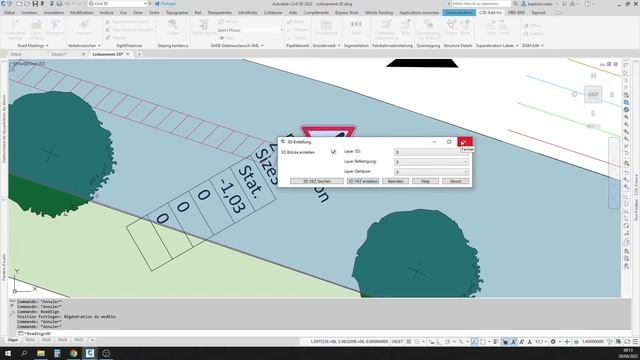The height and width of the screenshot is (360, 640).
Task: Click the 3D VKZ erstellen button
Action: (x=362, y=181)
